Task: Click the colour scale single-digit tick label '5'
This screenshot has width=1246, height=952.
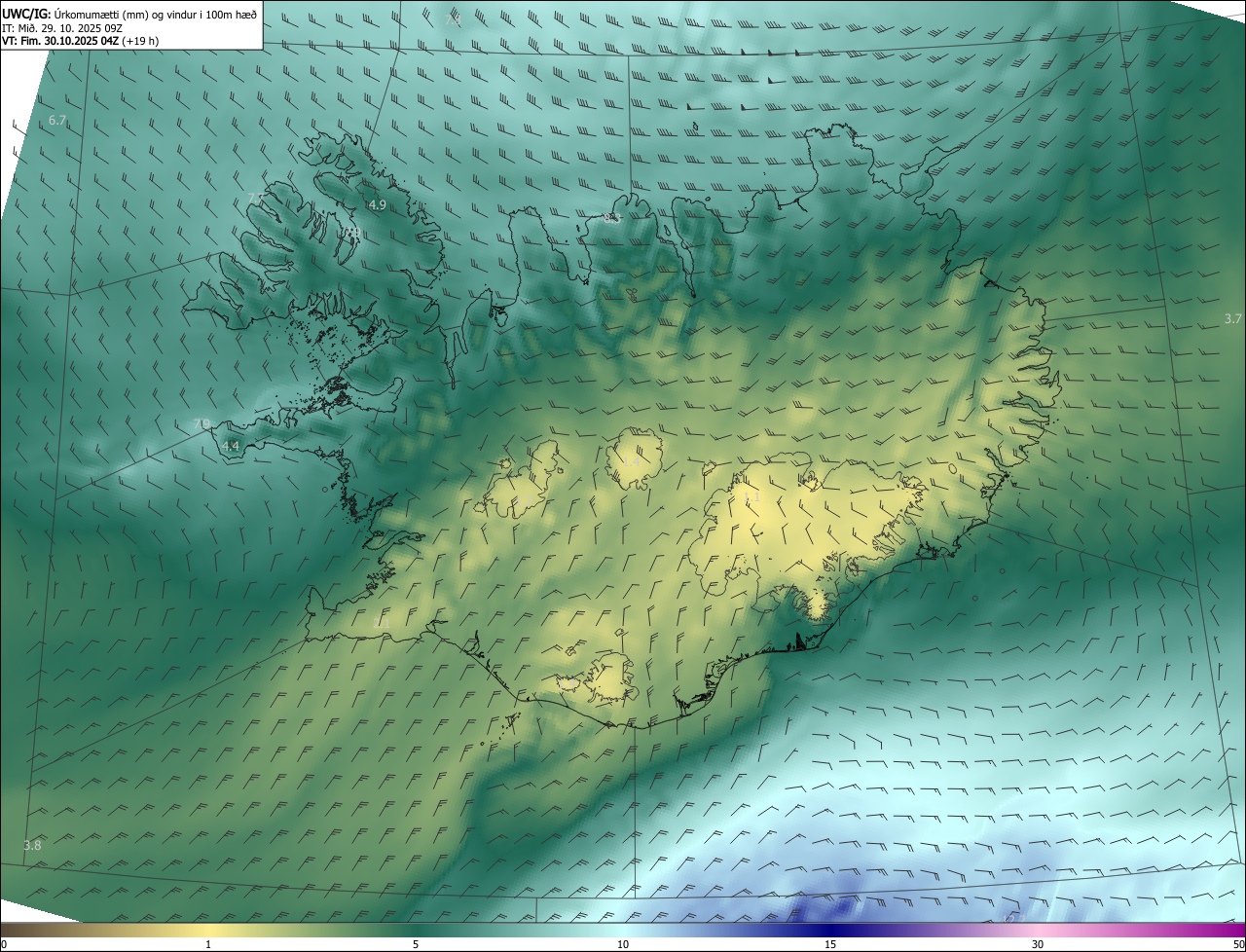Action: coord(416,944)
